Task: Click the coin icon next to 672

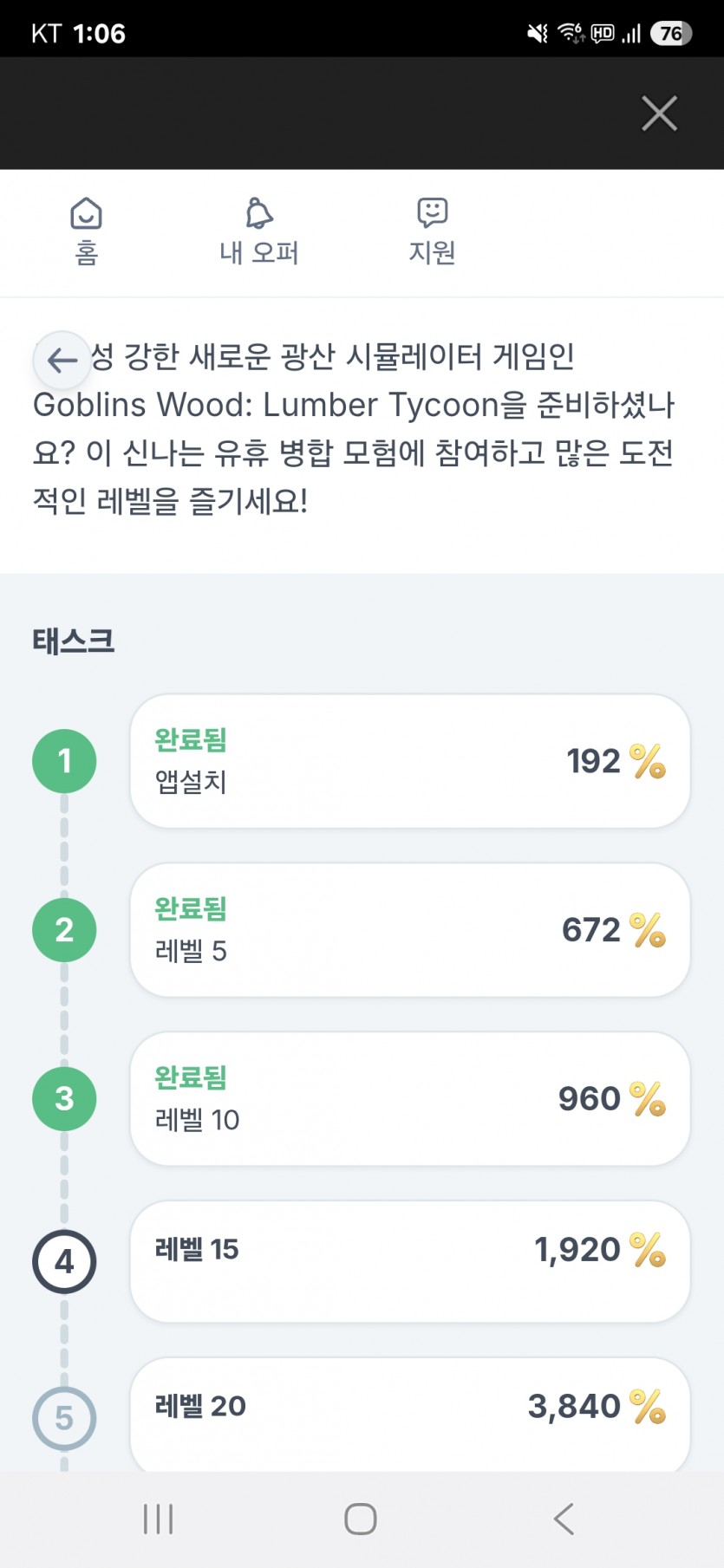Action: [648, 930]
